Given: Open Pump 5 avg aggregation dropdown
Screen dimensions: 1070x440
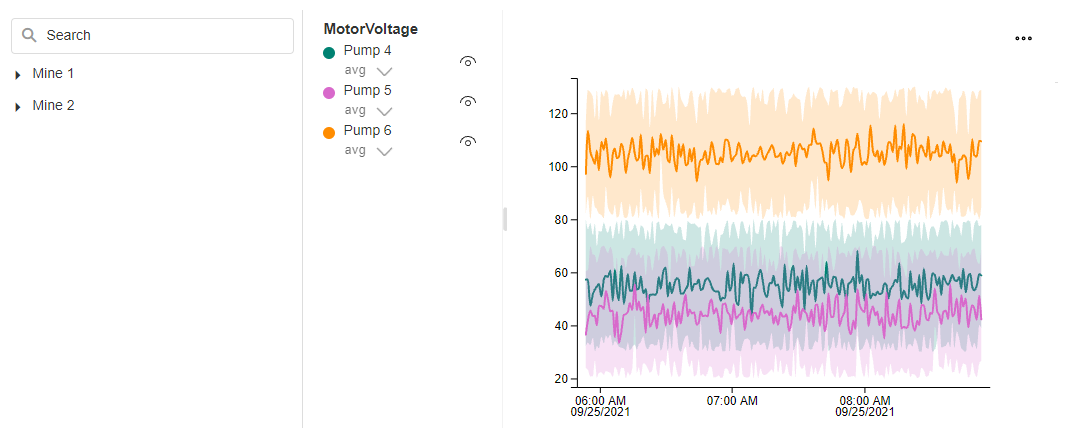Looking at the screenshot, I should coord(384,111).
